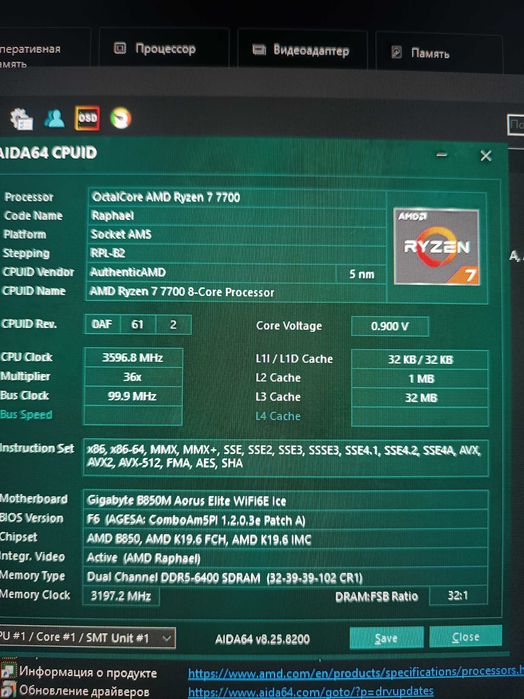Close the AIDA64 CPUID window with X
The image size is (524, 699).
pos(486,156)
